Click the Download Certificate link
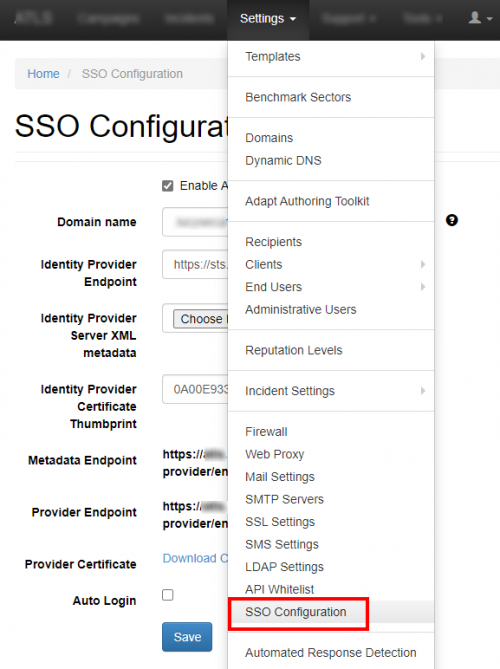Screen dimensions: 500x669 (x=195, y=558)
